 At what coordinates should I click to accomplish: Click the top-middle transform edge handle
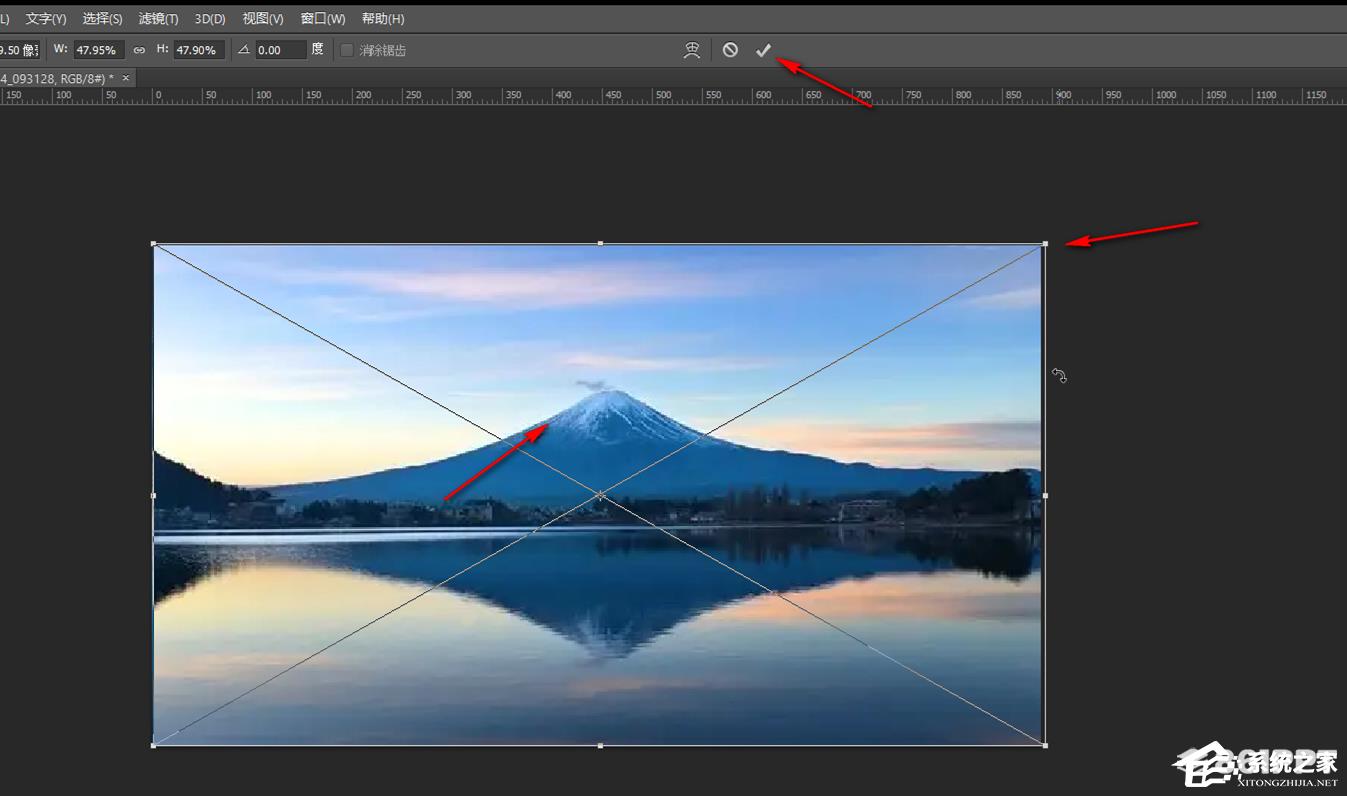pos(600,243)
